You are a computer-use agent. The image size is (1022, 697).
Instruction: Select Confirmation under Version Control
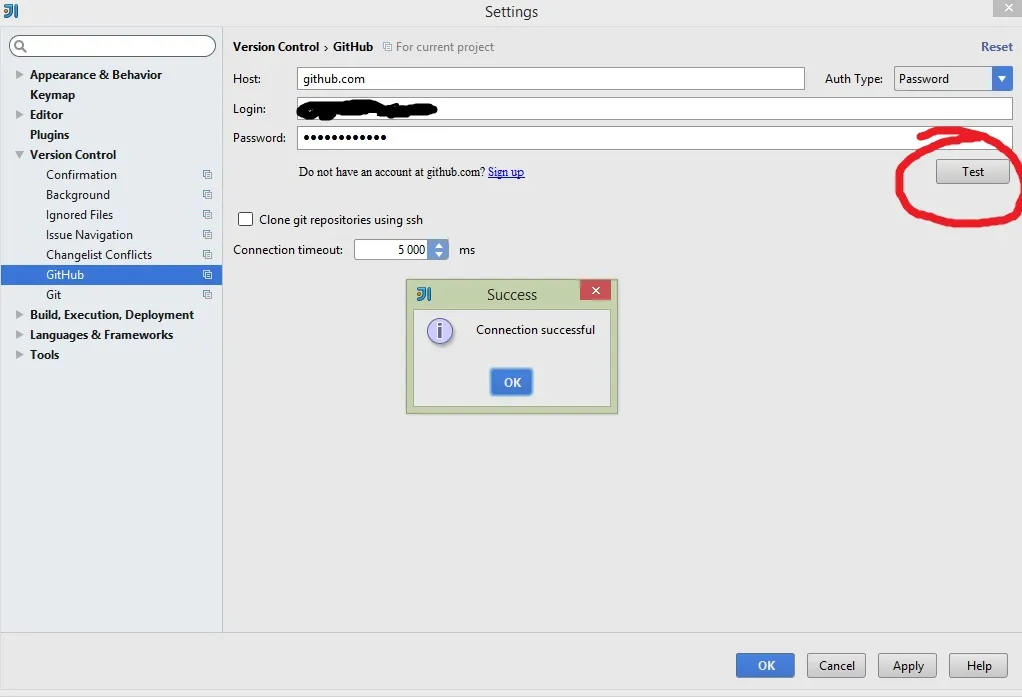pos(81,175)
